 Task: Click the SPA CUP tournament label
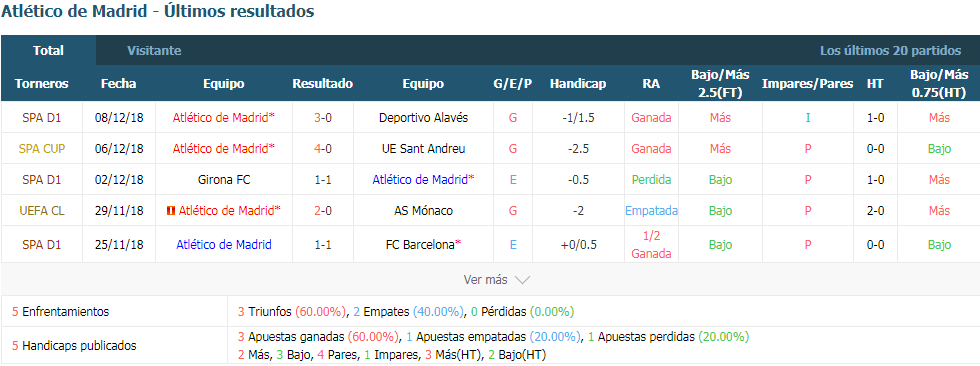coord(41,149)
